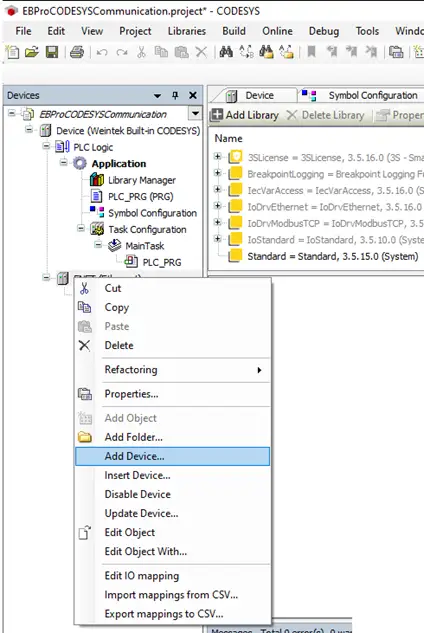The image size is (424, 633).
Task: Click the Application gear icon in the tree
Action: (80, 163)
